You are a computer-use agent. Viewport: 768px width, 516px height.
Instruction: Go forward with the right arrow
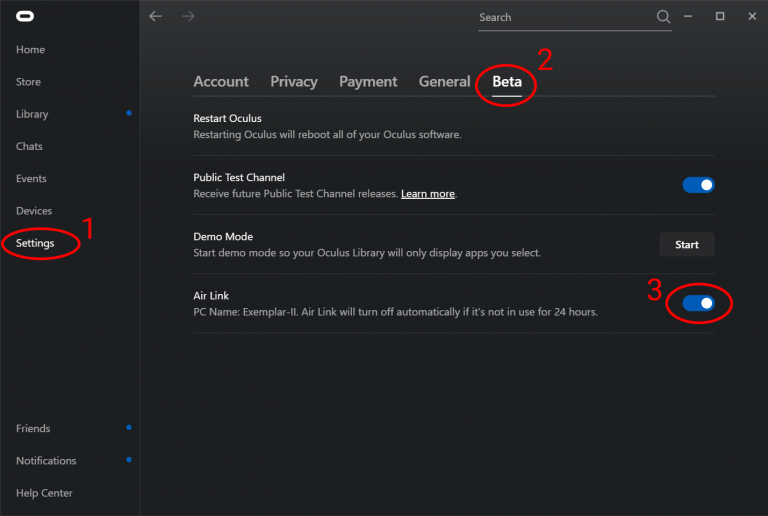point(186,16)
